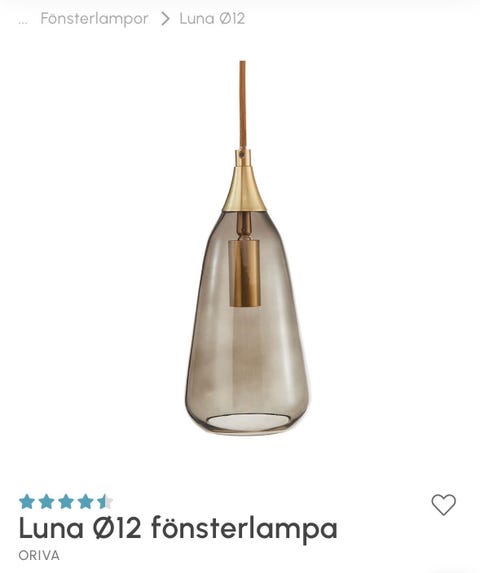Expand the collapsed breadcrumb ellipsis
The height and width of the screenshot is (573, 480).
23,21
